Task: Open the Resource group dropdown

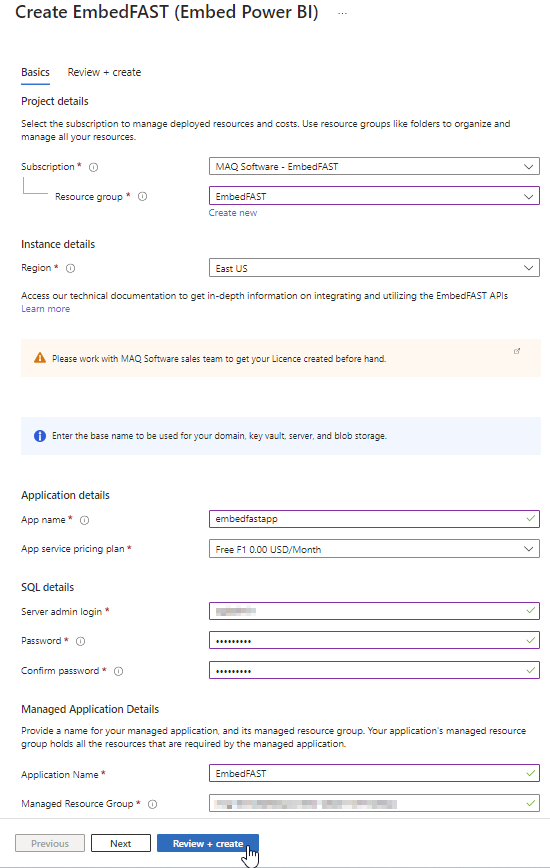Action: point(374,196)
